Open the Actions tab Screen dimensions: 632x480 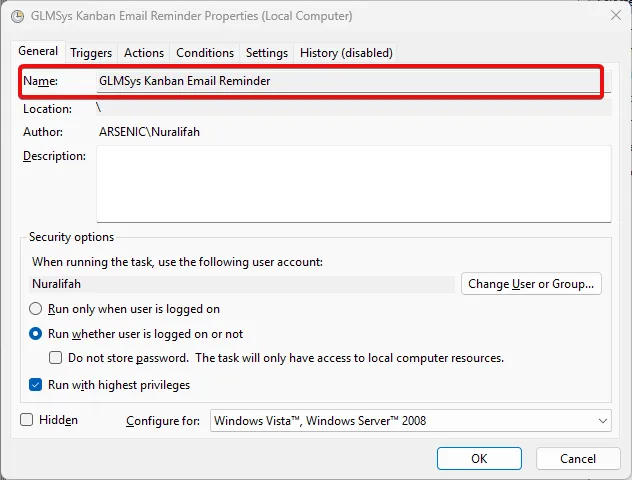pyautogui.click(x=144, y=53)
